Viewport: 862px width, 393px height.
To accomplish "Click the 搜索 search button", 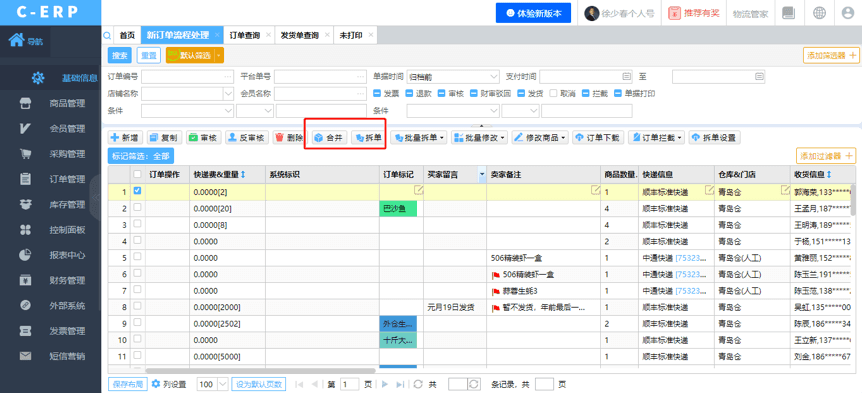I will coord(120,56).
